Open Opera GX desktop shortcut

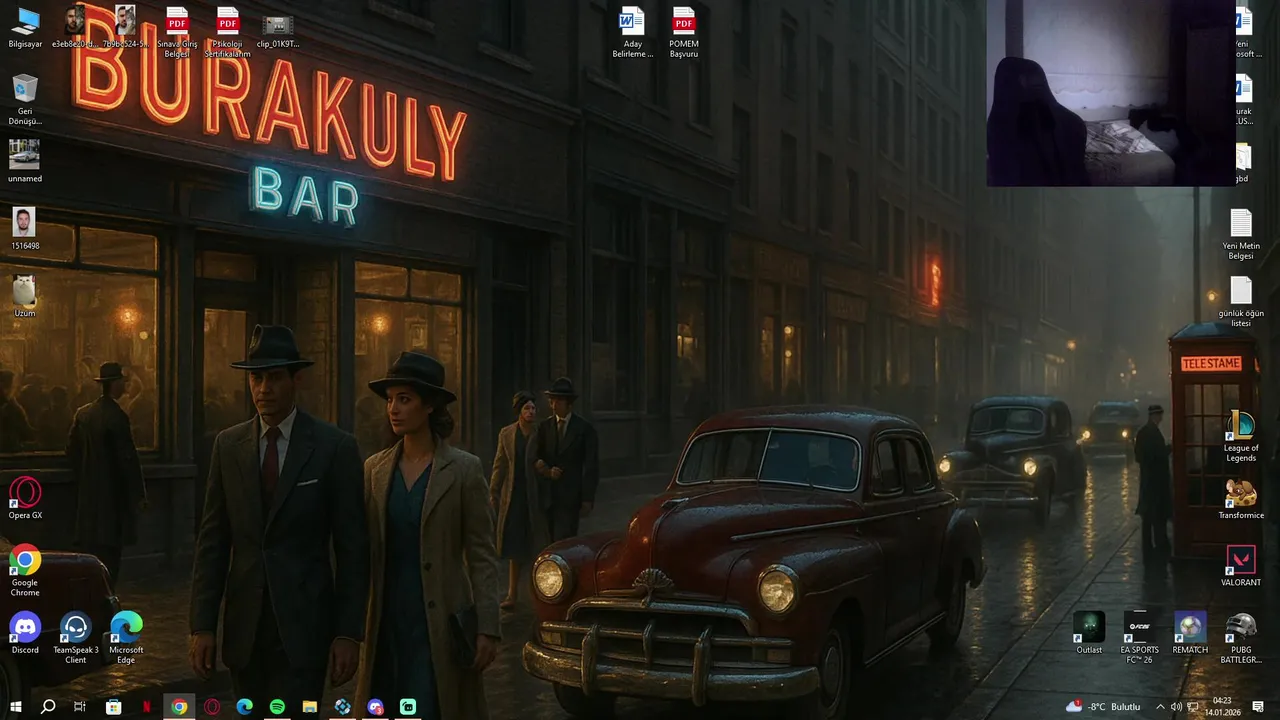point(25,498)
